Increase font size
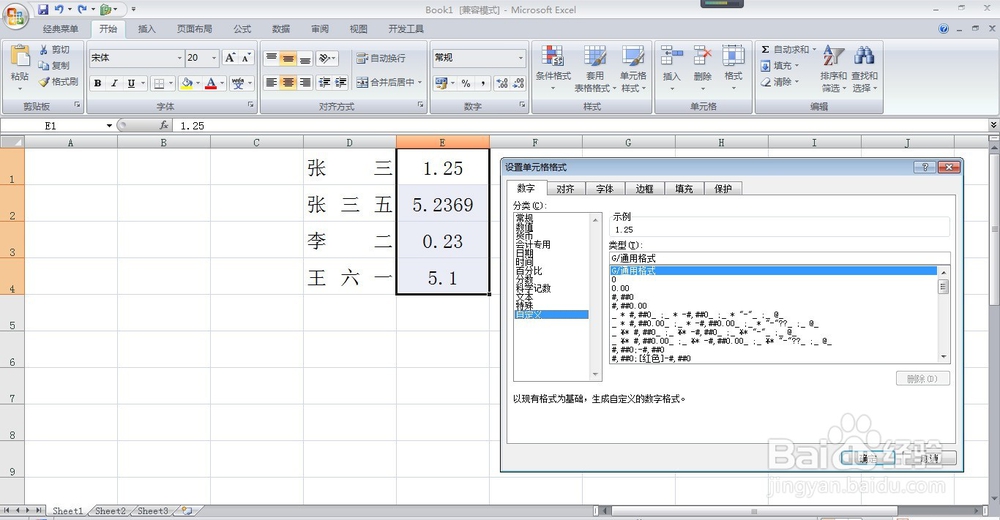Screen dimensions: 1000x520 tap(230, 58)
